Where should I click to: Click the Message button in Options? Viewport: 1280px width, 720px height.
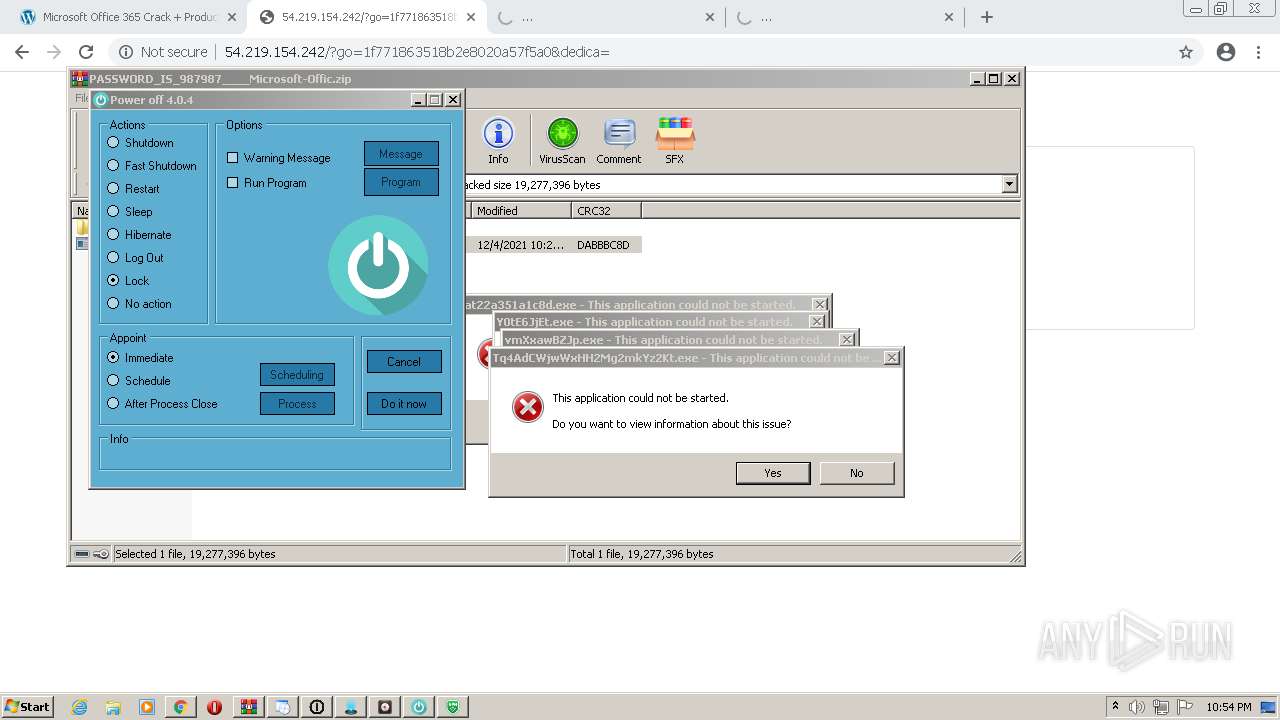coord(401,154)
